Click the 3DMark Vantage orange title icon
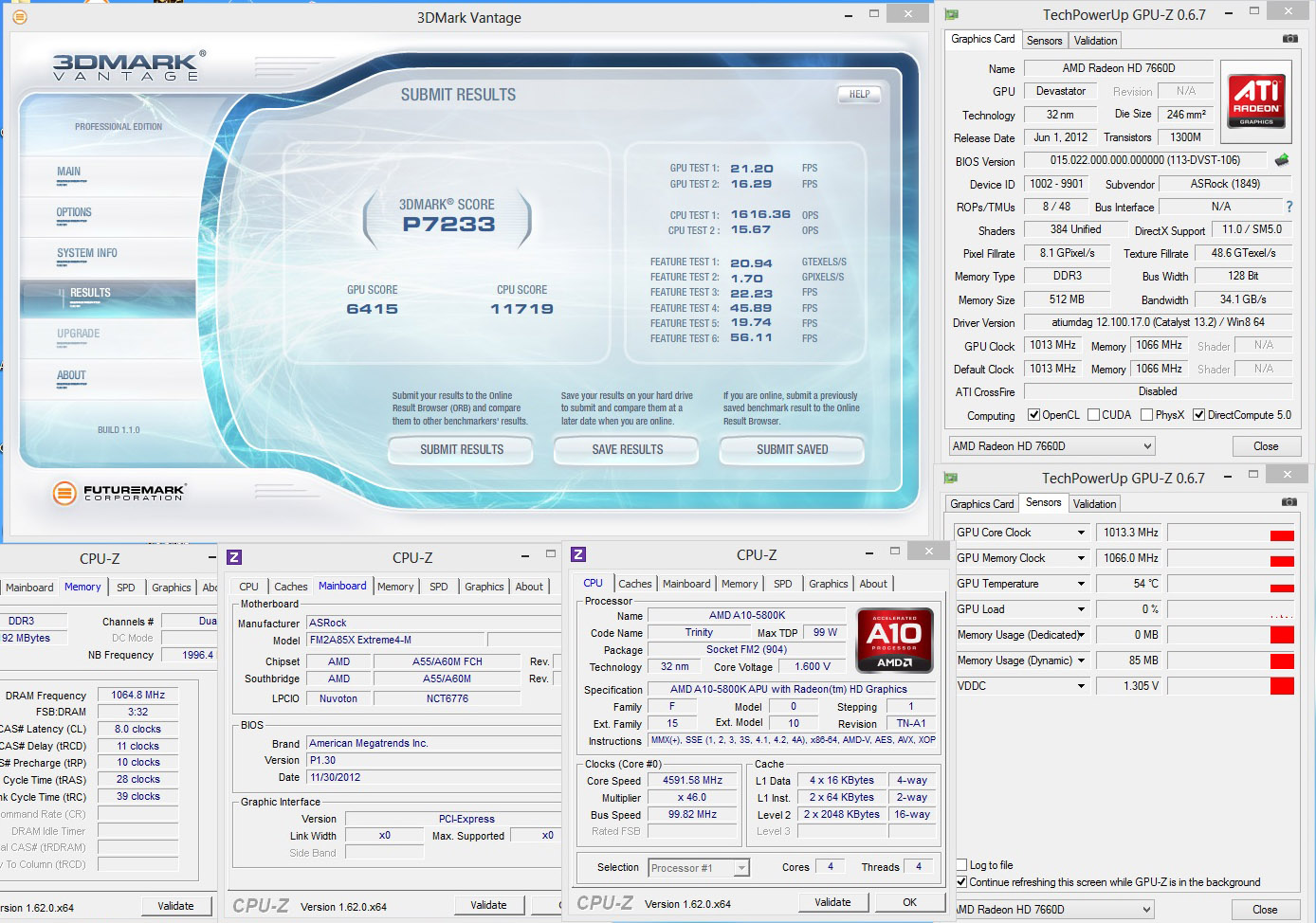1316x923 pixels. (x=20, y=17)
